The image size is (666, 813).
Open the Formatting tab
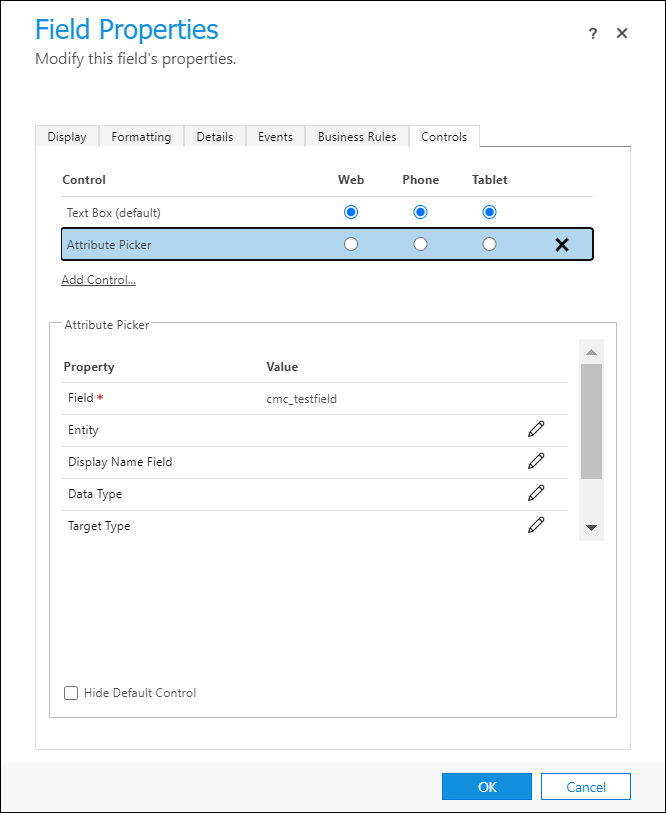[141, 136]
